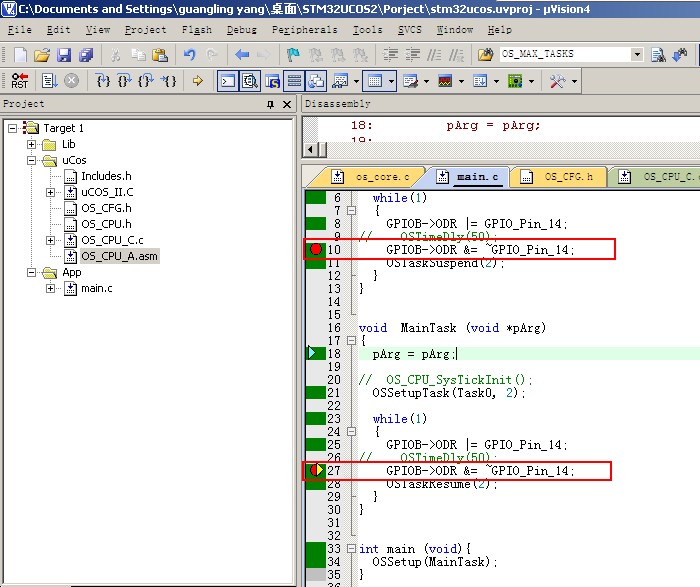
Task: Click the Open file folder icon
Action: pyautogui.click(x=41, y=55)
